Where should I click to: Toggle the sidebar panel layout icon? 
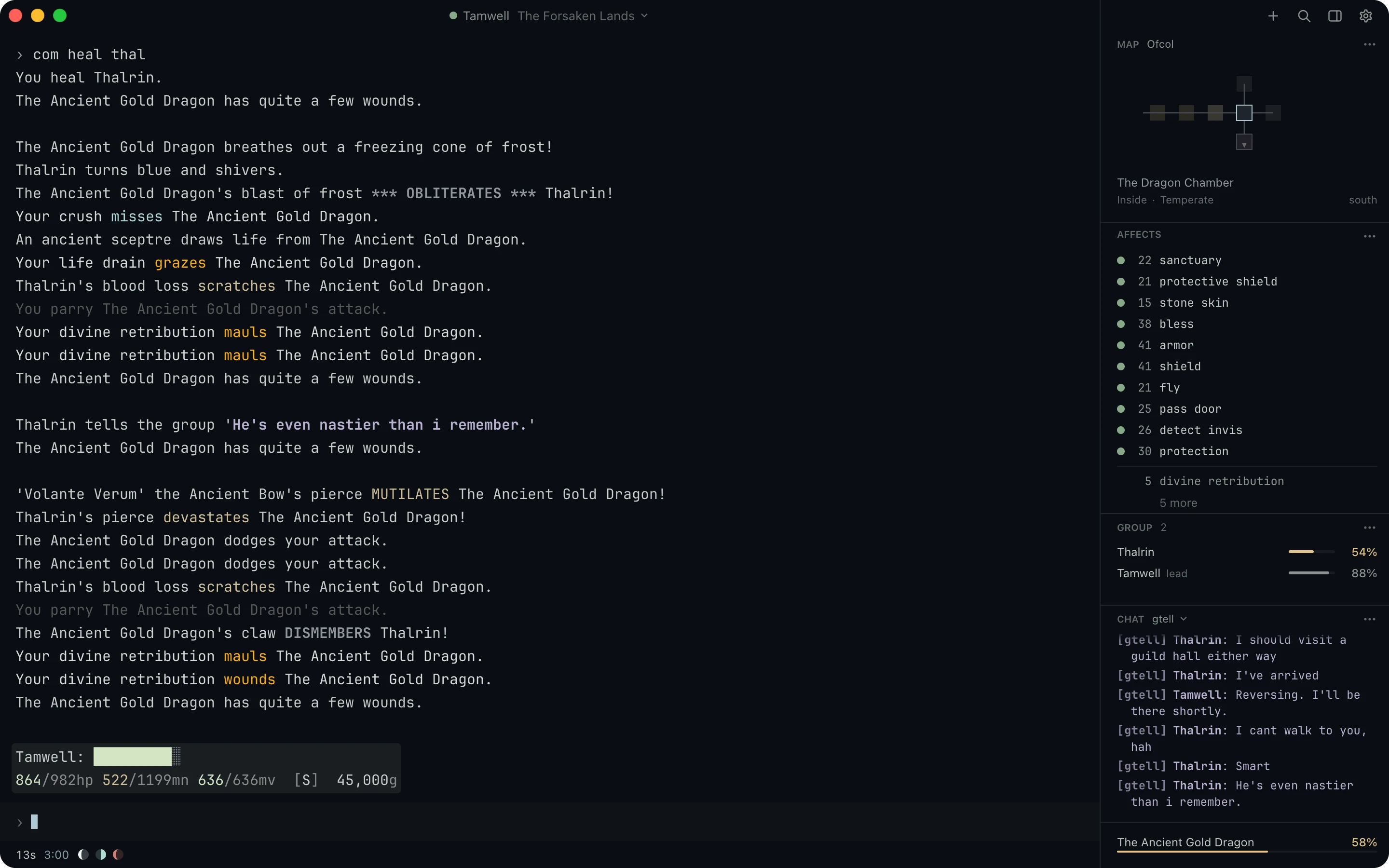1335,16
